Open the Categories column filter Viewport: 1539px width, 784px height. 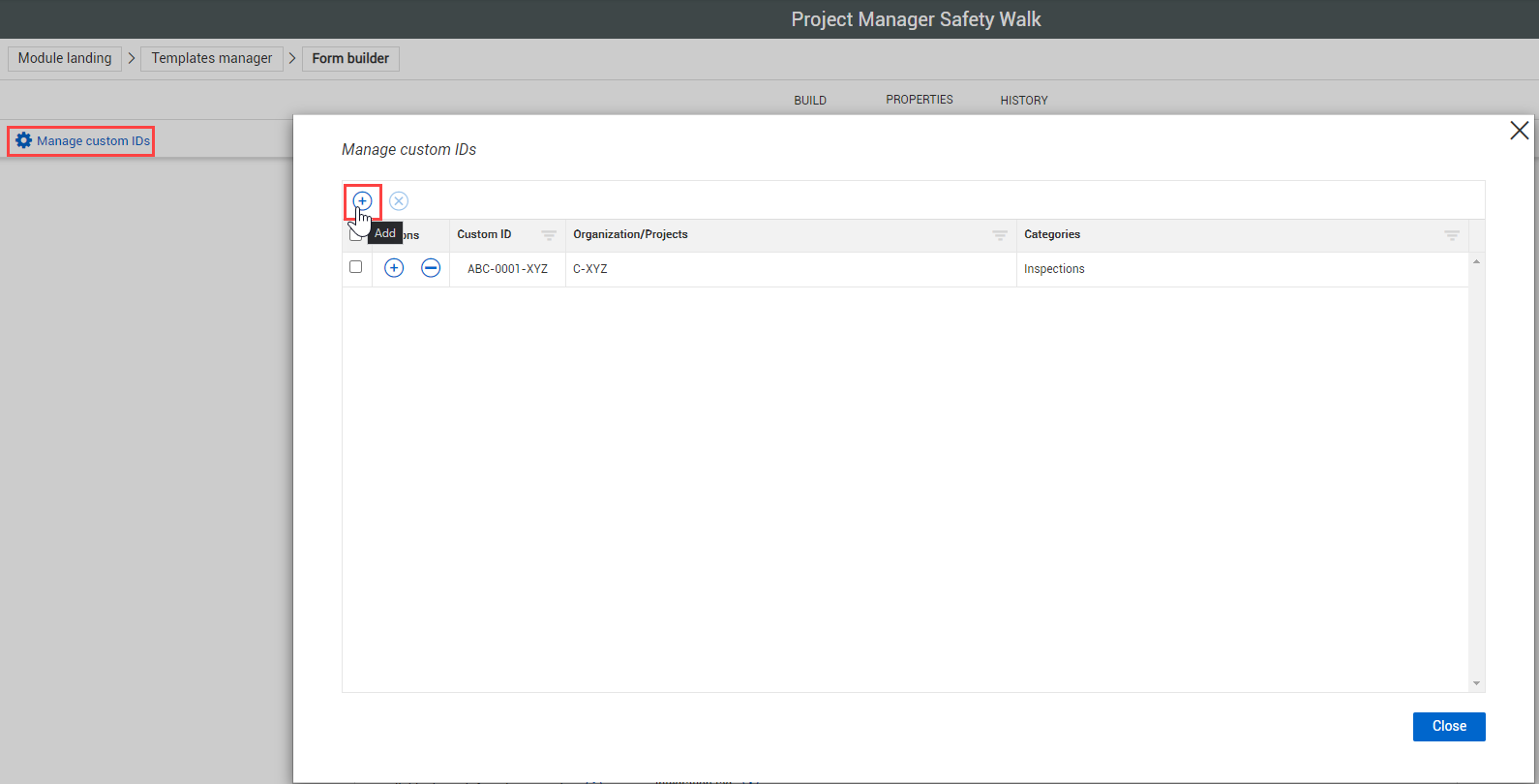[1451, 235]
